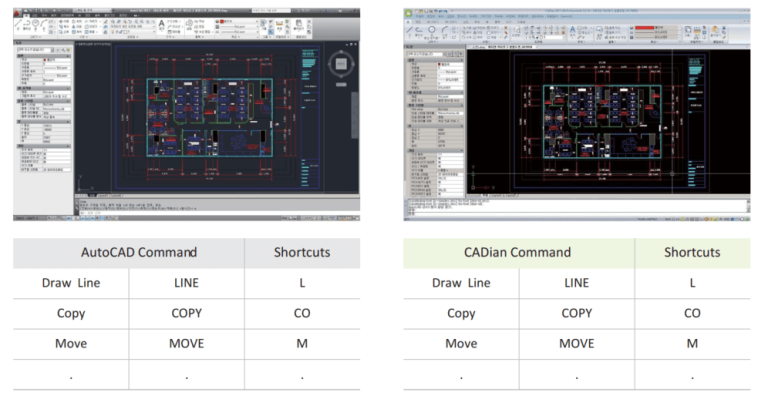The image size is (768, 396).
Task: Click 'Shortcuts' header in AutoCAD table
Action: (302, 252)
